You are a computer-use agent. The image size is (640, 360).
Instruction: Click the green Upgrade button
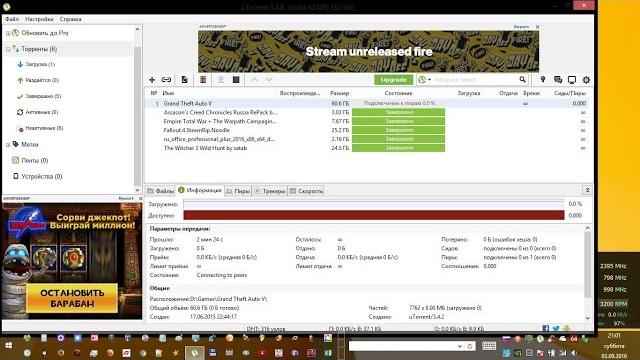tap(393, 80)
